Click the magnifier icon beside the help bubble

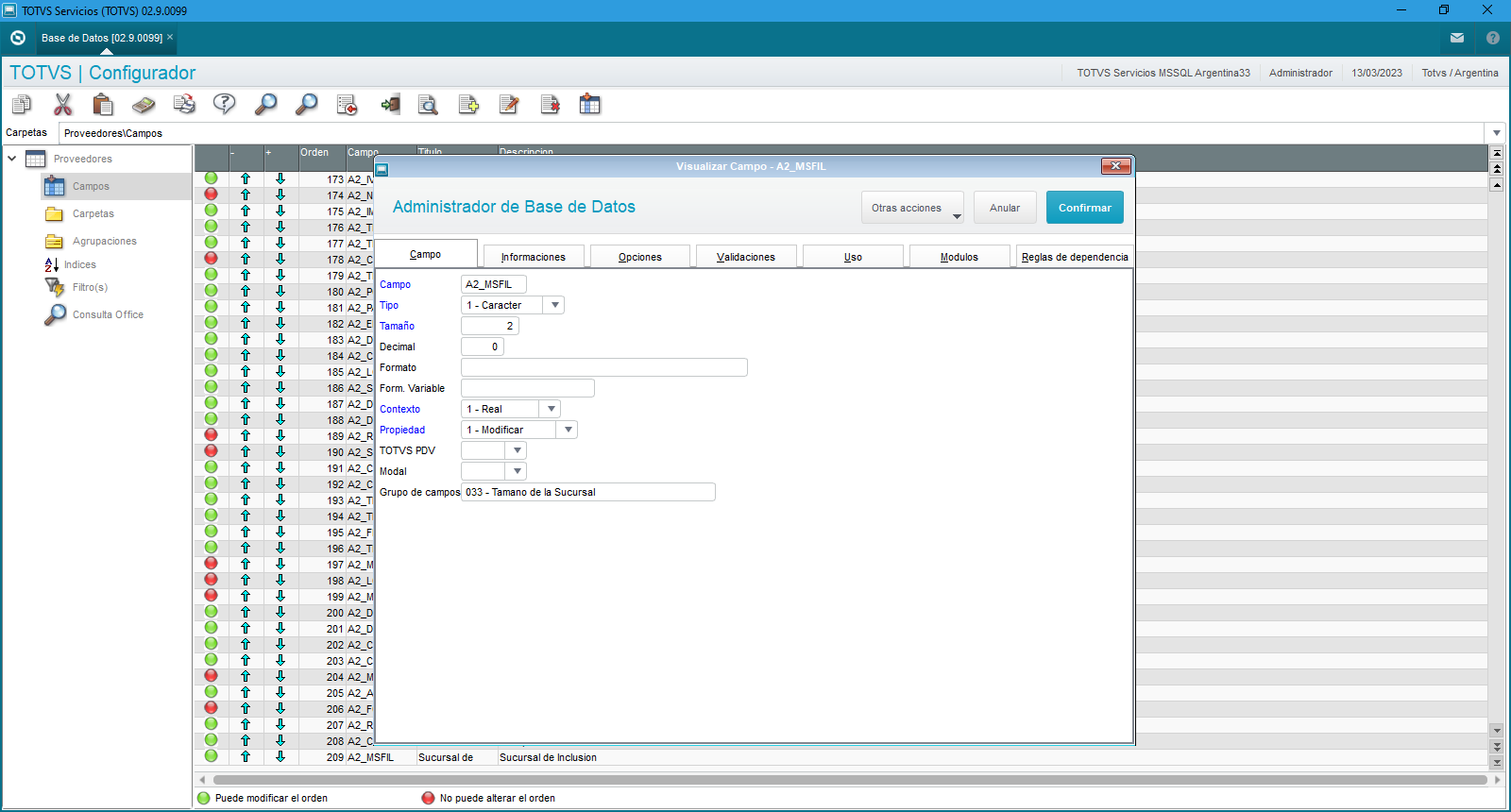pos(265,104)
